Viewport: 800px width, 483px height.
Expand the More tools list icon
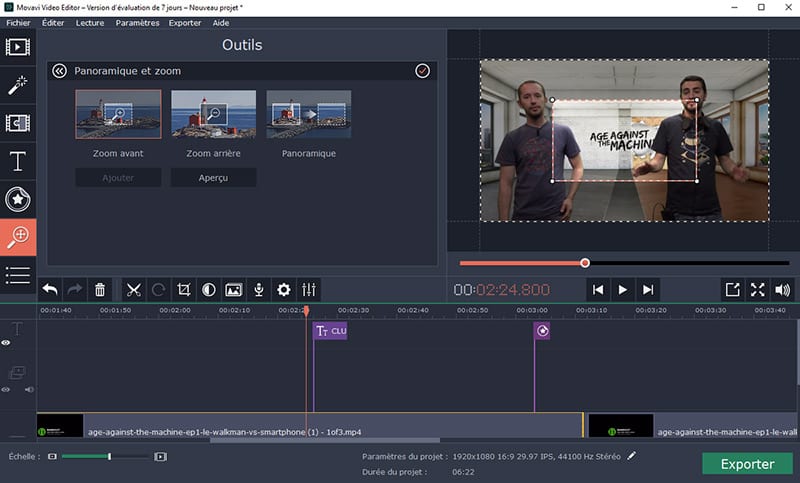click(x=17, y=274)
